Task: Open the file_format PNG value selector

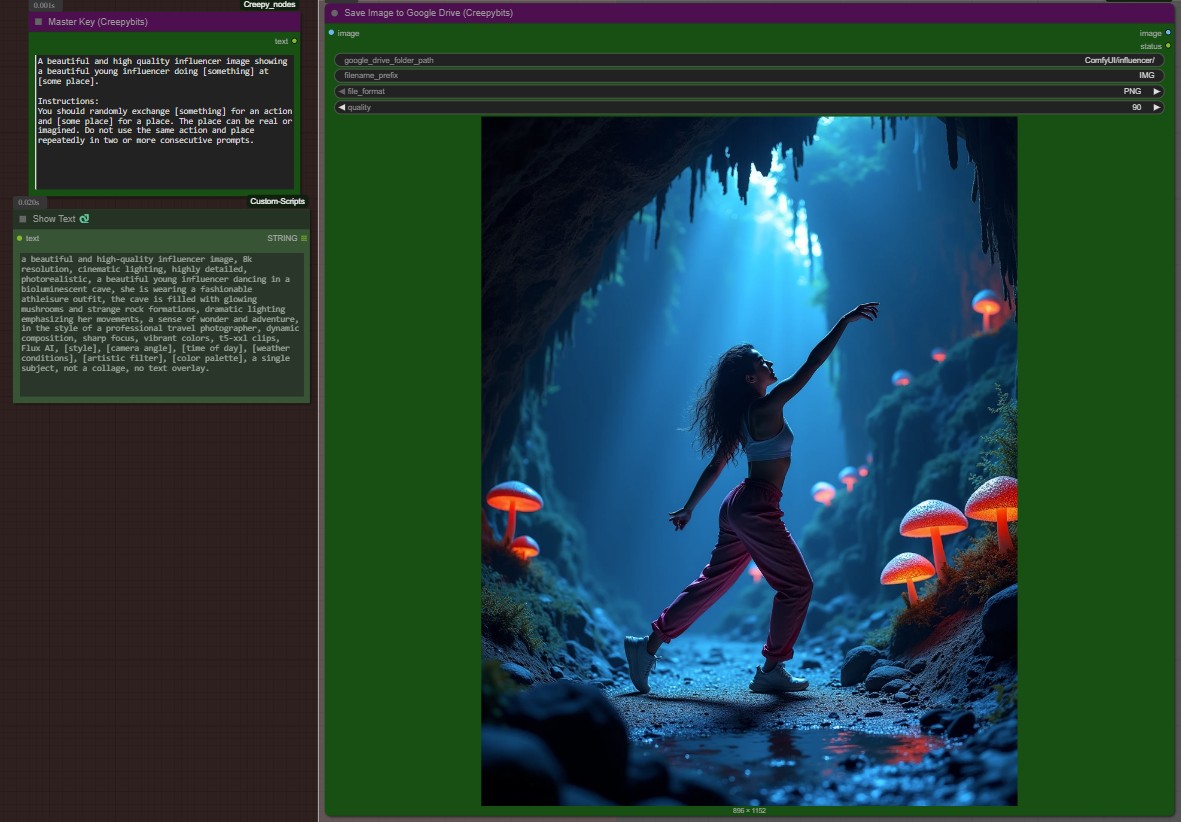Action: (1132, 91)
